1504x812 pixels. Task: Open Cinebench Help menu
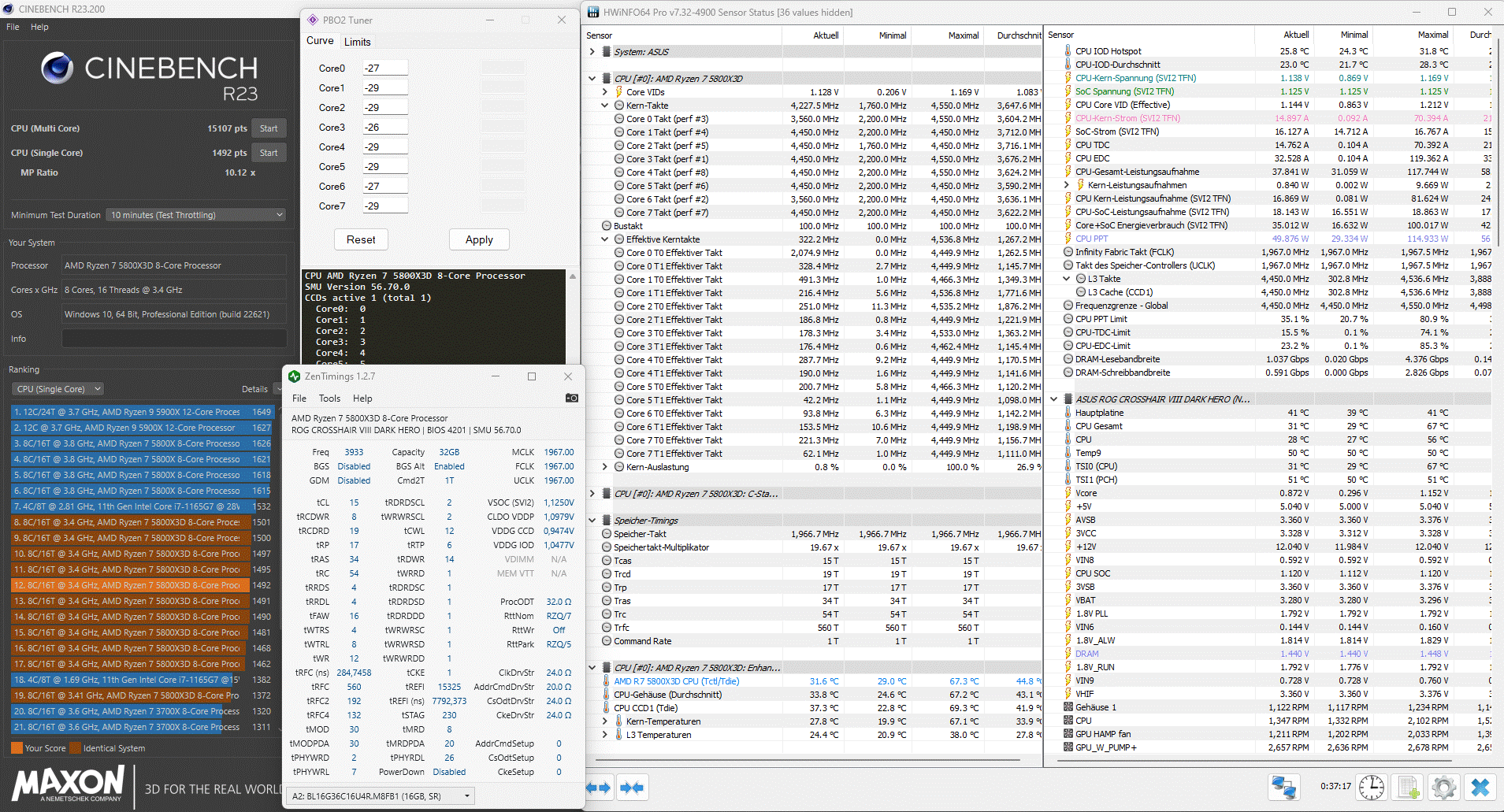(x=39, y=27)
